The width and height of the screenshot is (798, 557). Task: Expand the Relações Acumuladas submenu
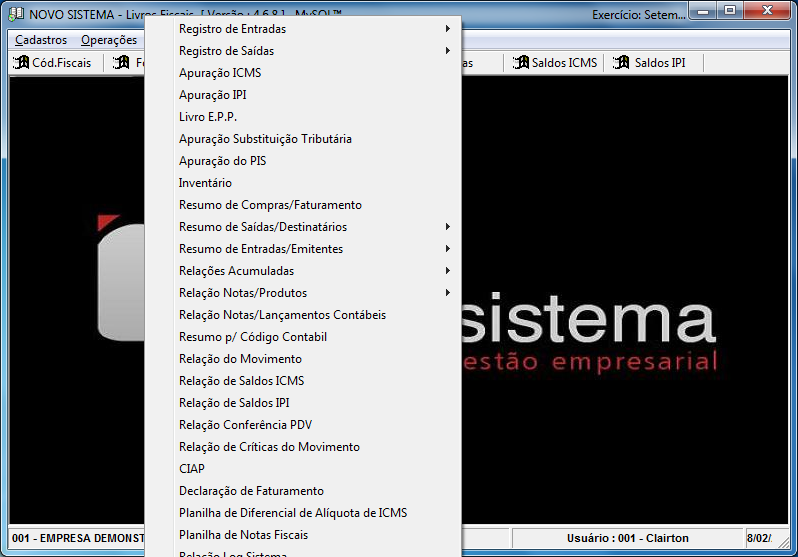(303, 271)
